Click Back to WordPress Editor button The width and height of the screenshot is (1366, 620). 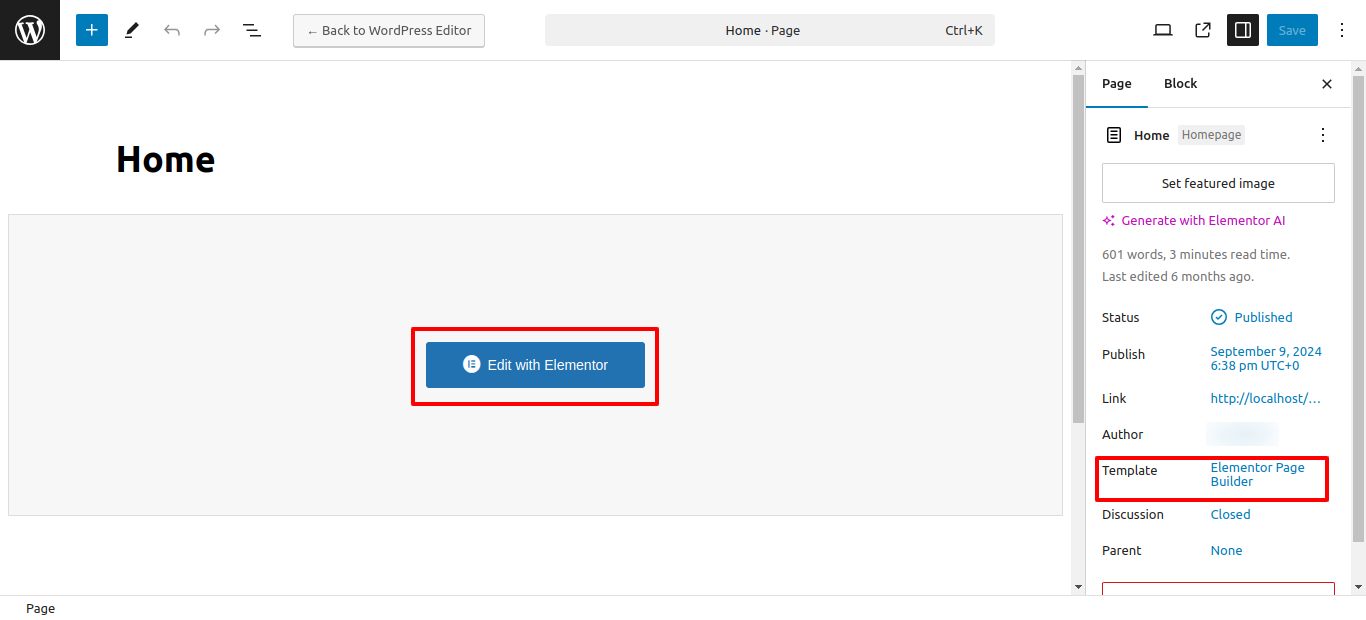tap(389, 30)
